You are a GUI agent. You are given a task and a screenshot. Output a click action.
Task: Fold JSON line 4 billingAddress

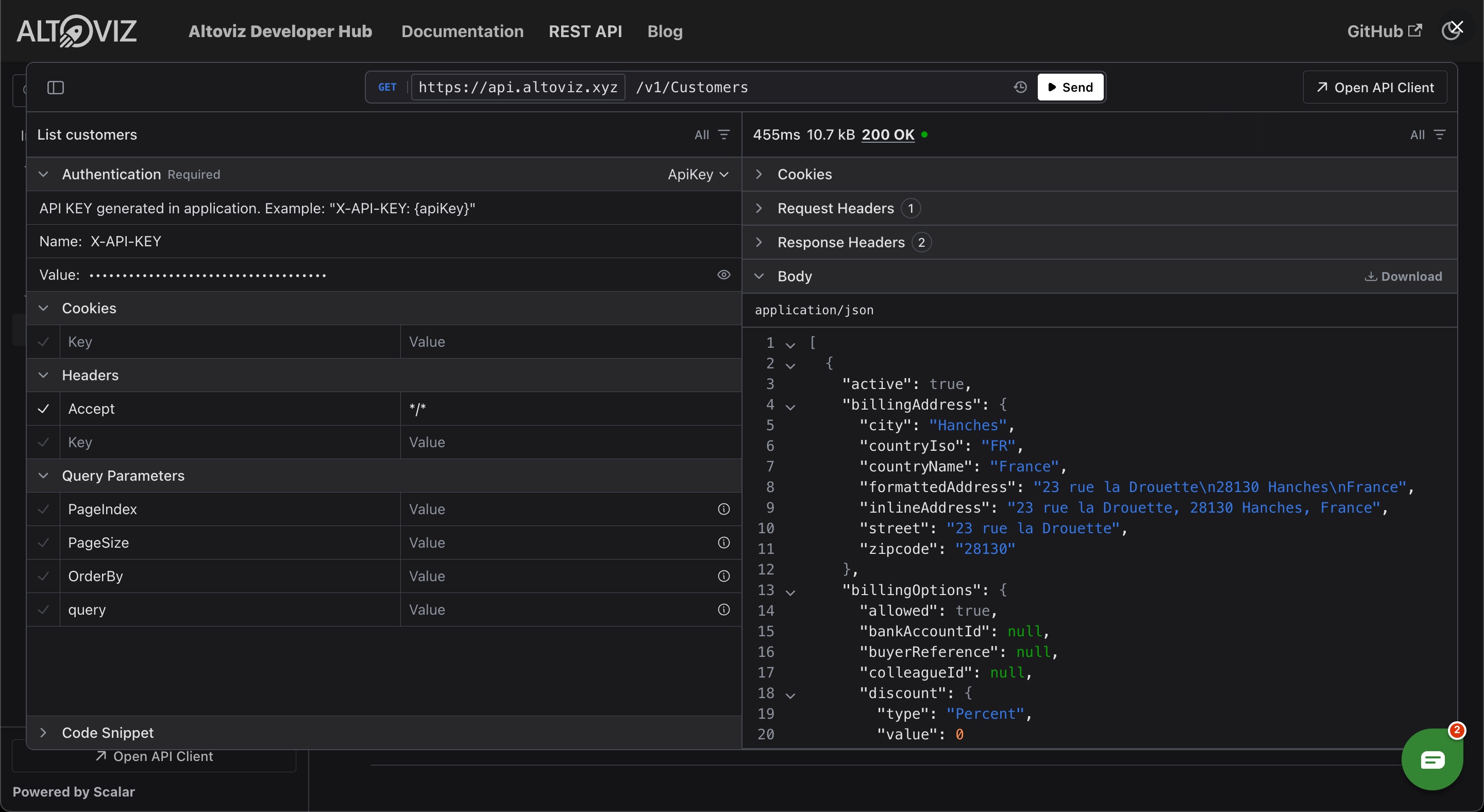tap(790, 407)
